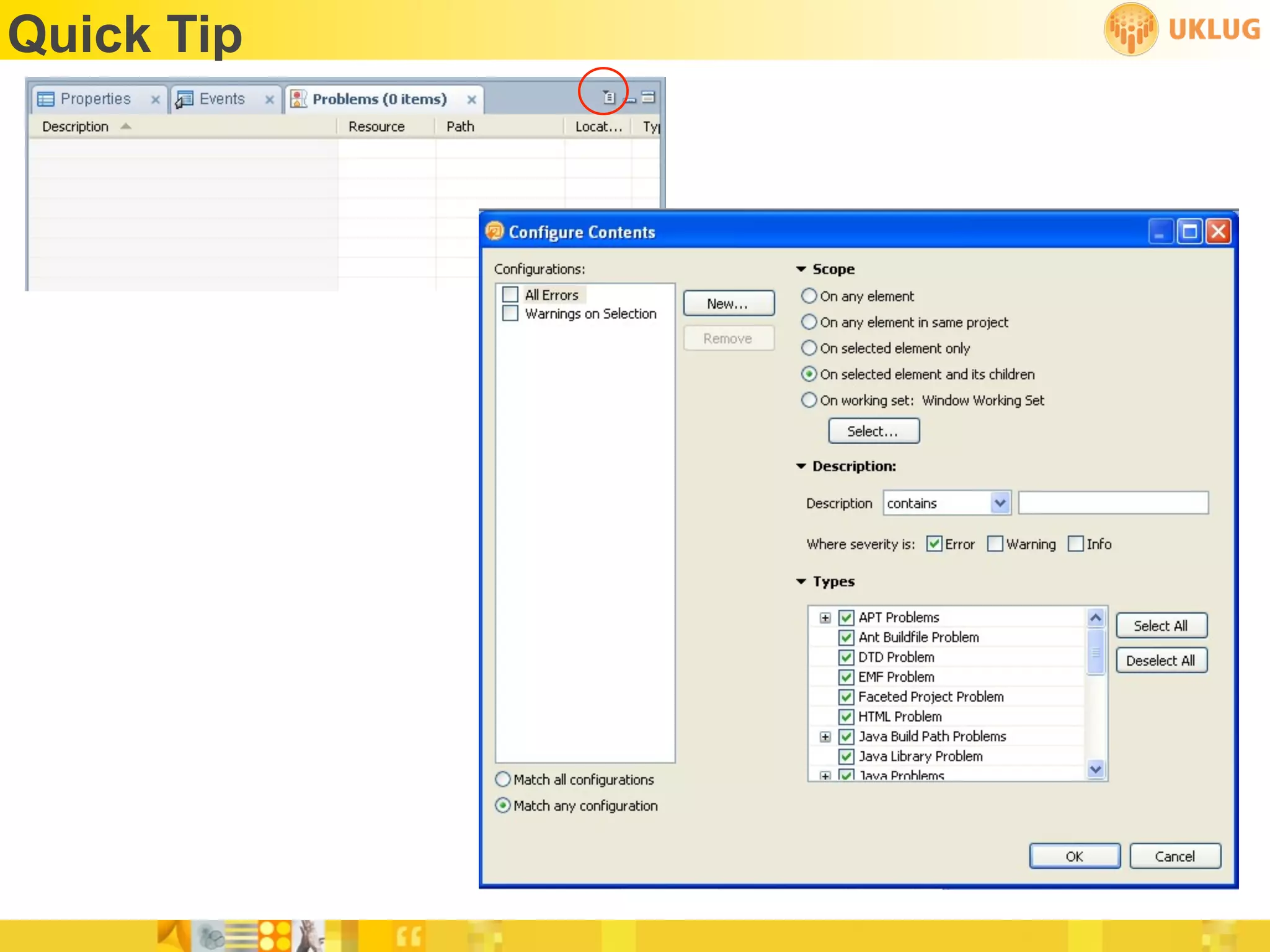Viewport: 1270px width, 952px height.
Task: Select the 'On any element' scope
Action: [x=809, y=296]
